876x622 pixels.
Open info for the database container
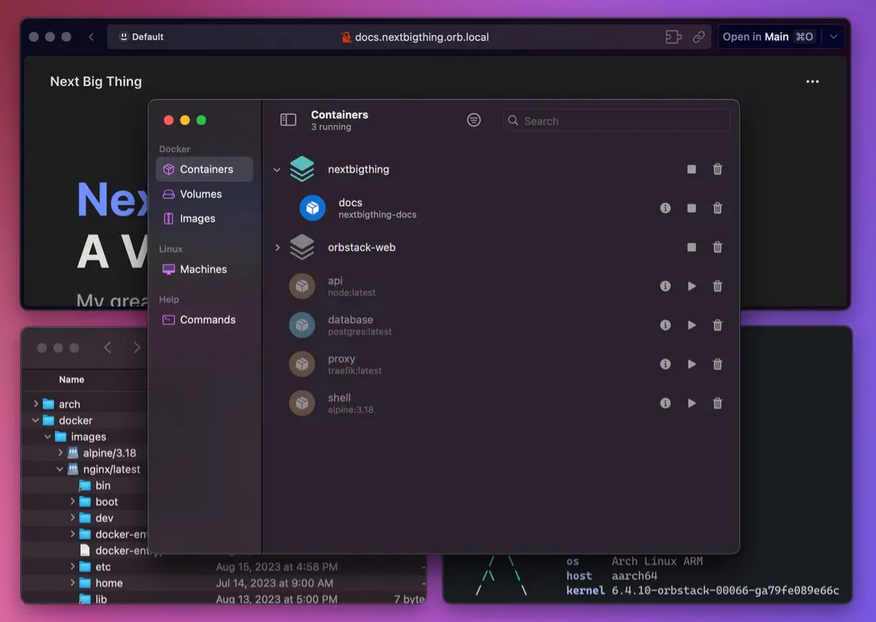pyautogui.click(x=665, y=325)
